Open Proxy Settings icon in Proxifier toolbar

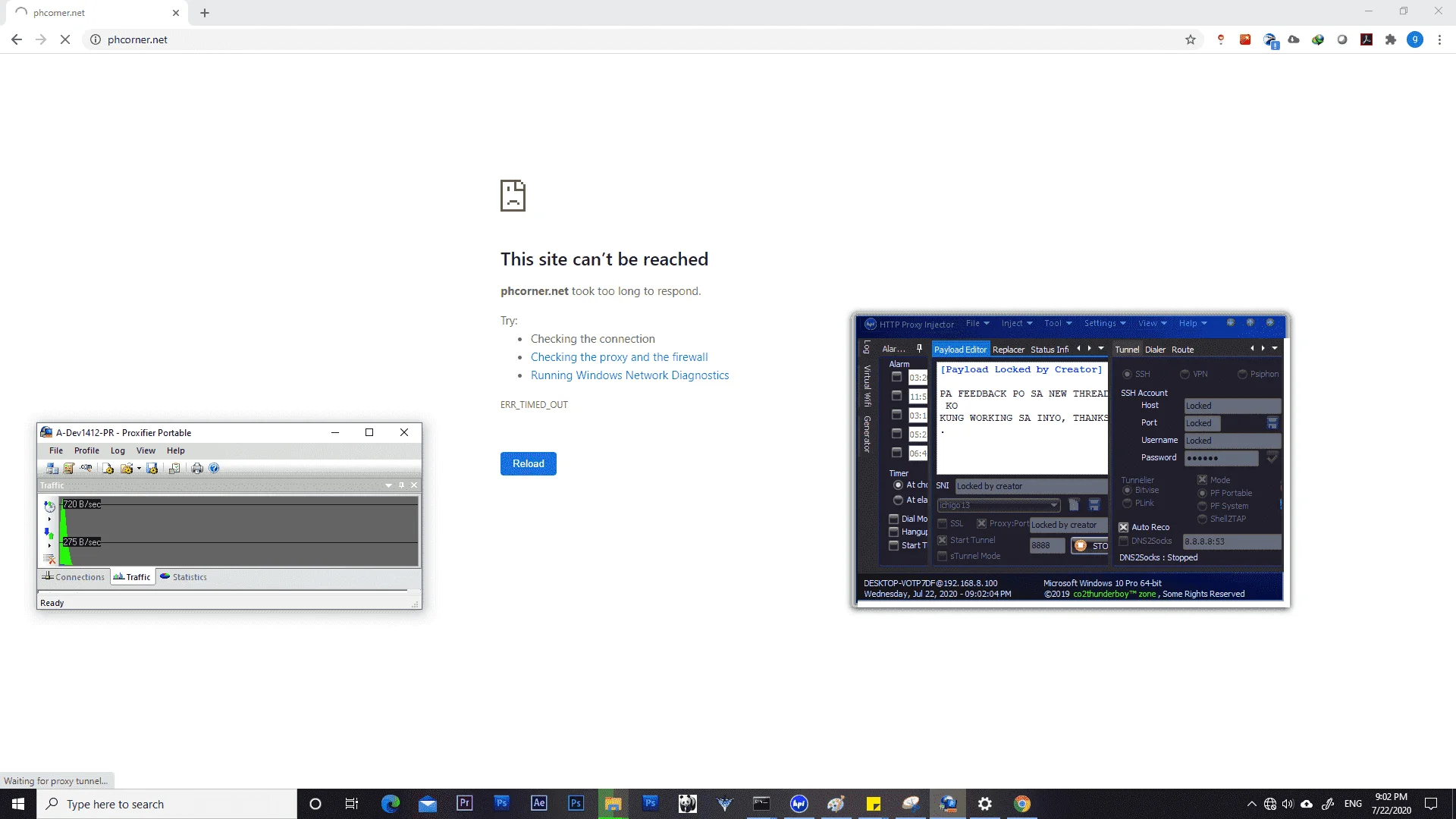tap(52, 469)
